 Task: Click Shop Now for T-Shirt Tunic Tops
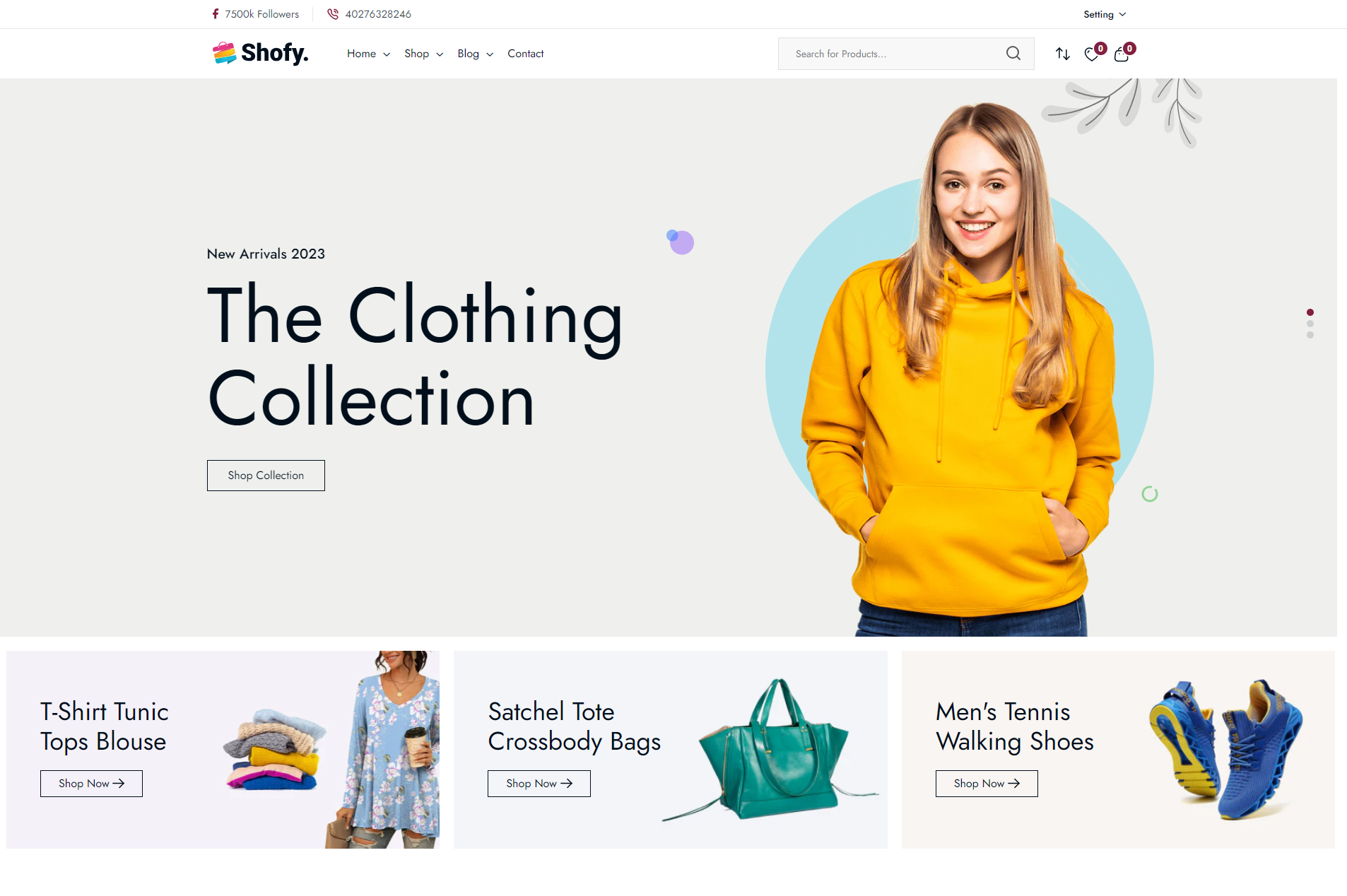91,784
